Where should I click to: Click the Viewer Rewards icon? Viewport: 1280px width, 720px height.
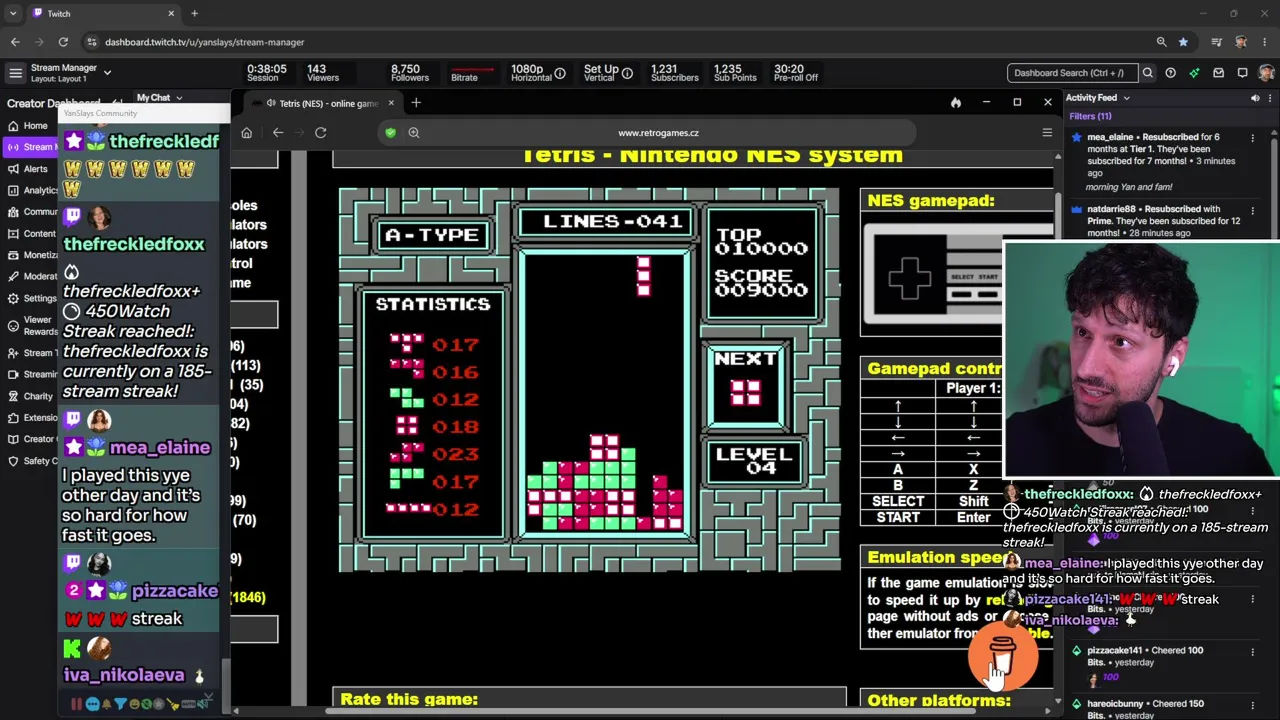pyautogui.click(x=13, y=326)
